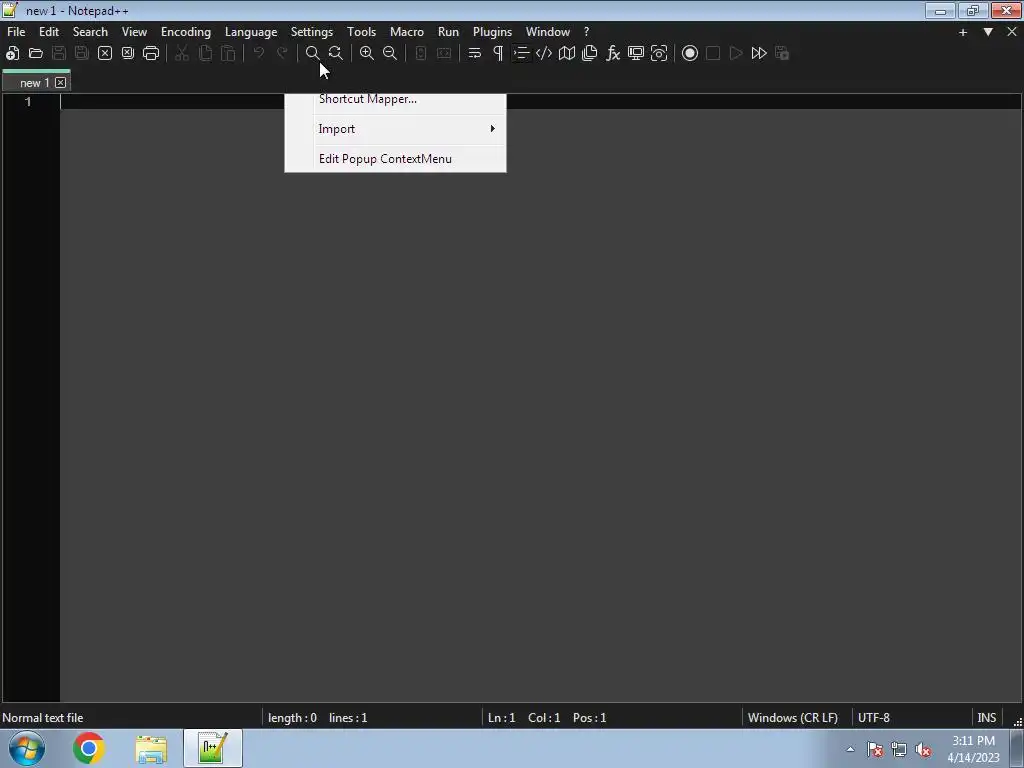Open the File menu
This screenshot has width=1024, height=768.
pyautogui.click(x=16, y=32)
